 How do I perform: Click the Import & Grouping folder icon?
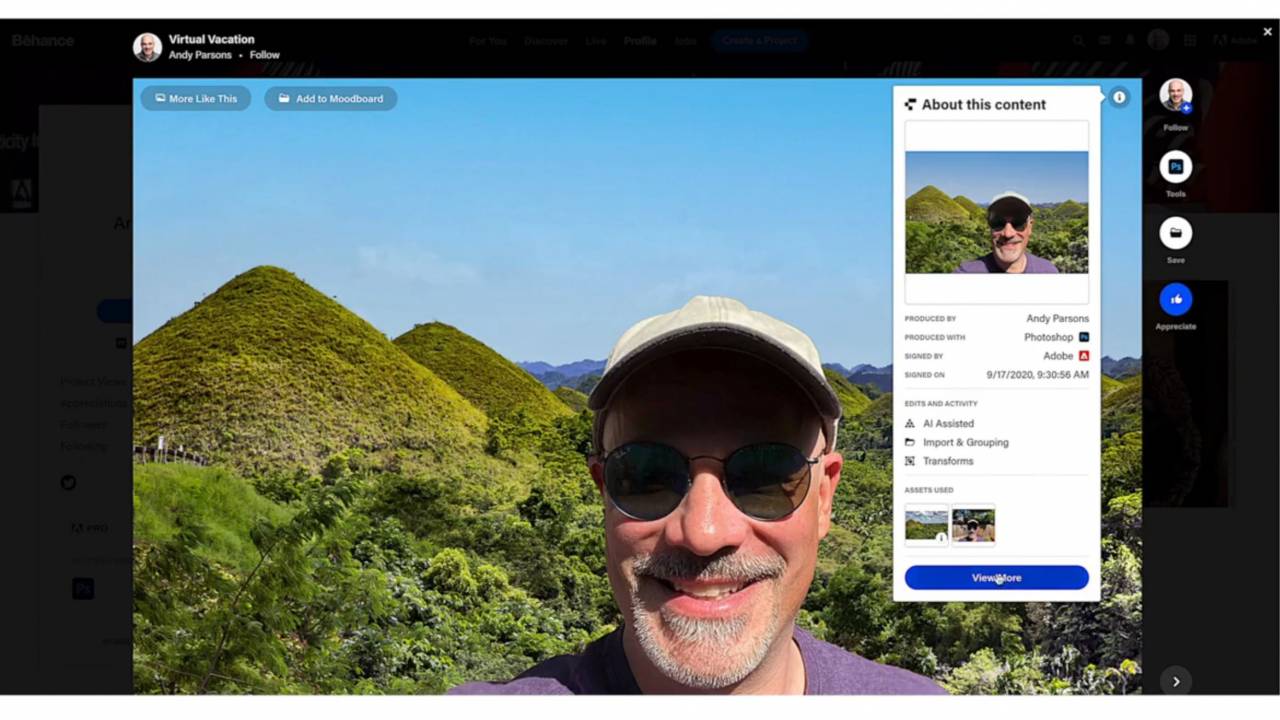click(x=910, y=442)
